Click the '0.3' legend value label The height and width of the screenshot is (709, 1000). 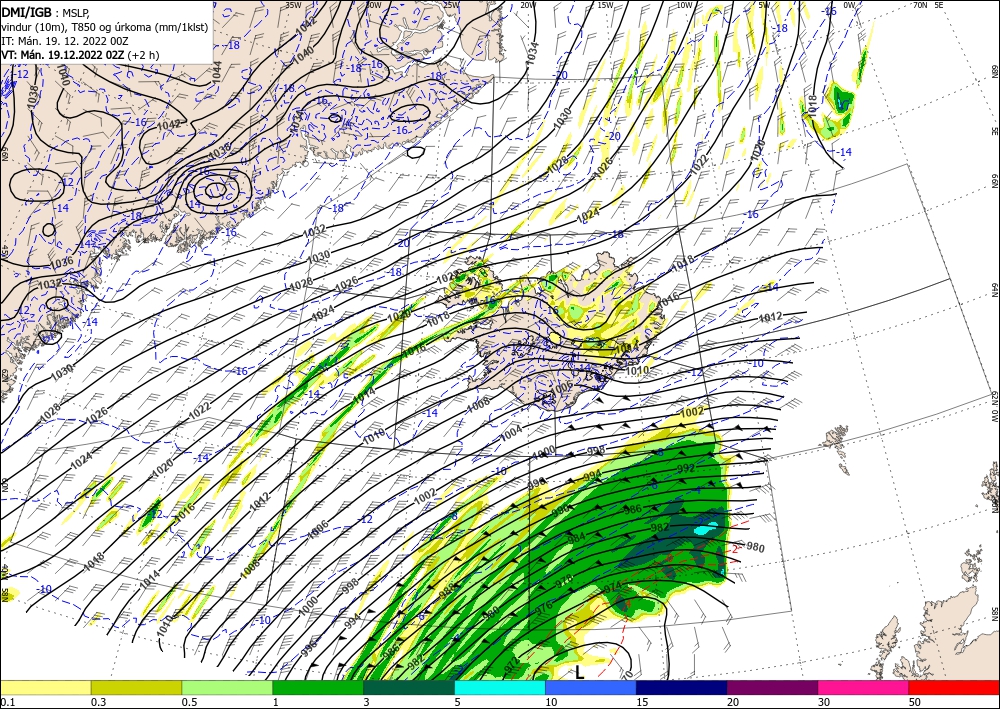click(x=98, y=702)
